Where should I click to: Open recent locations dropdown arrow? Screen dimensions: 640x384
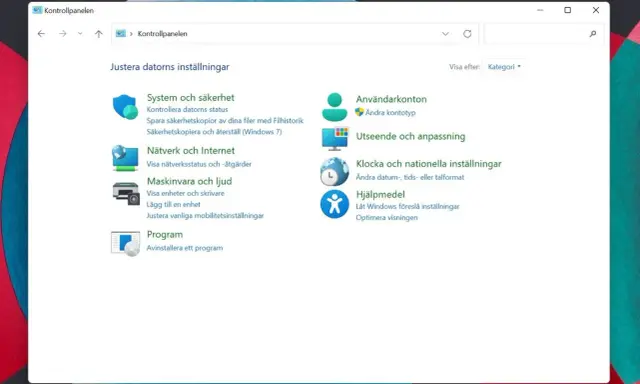[x=80, y=34]
